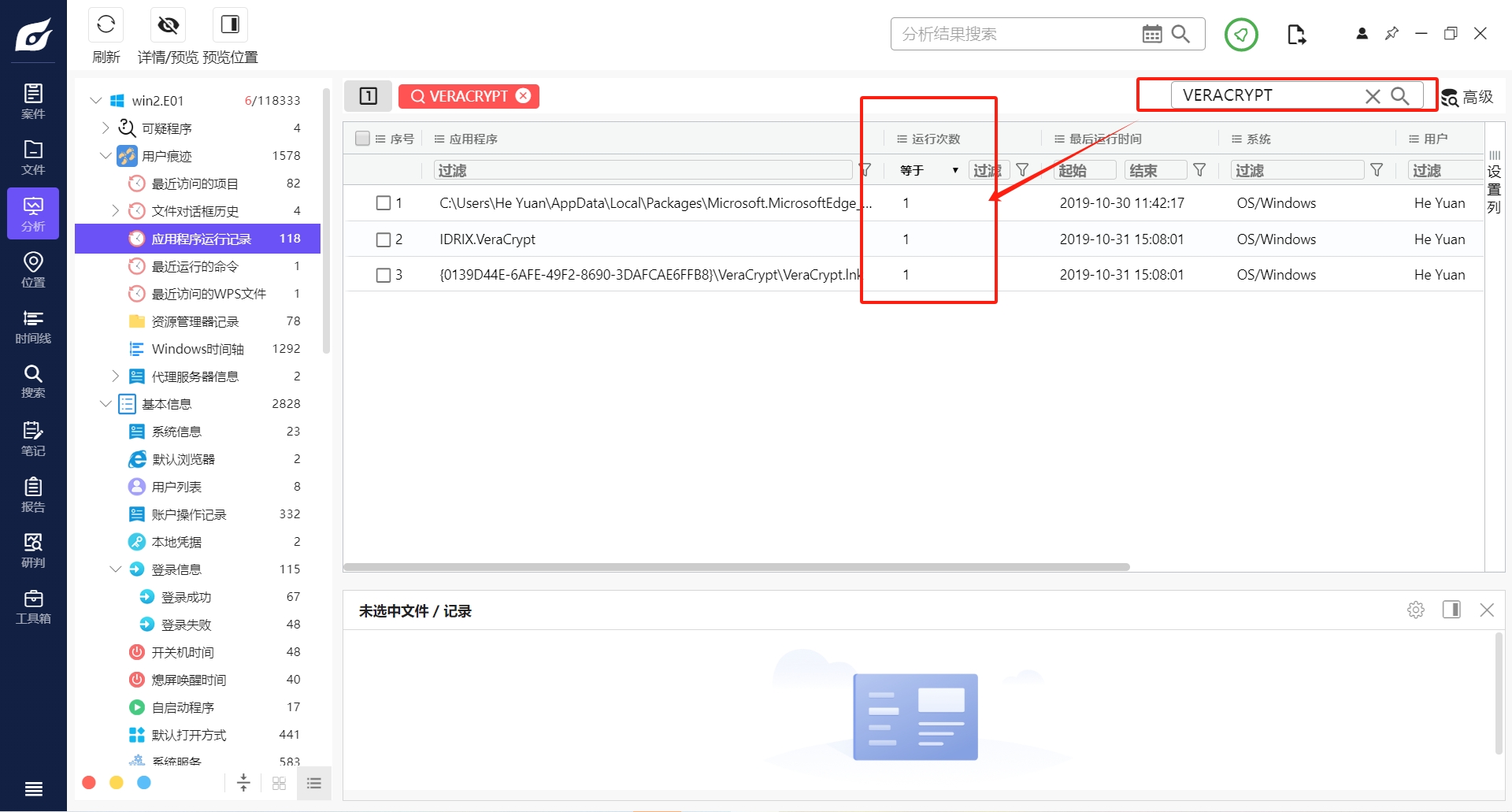Select 登录成功 tree item
1512x812 pixels.
pos(186,597)
